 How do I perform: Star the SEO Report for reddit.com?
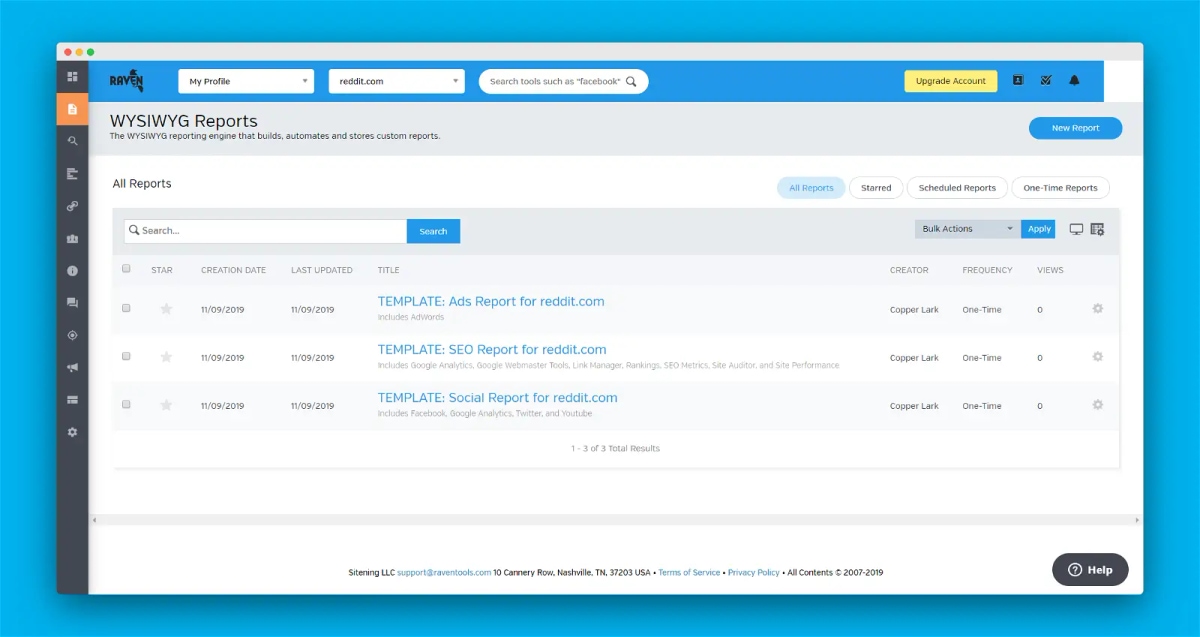coord(166,357)
